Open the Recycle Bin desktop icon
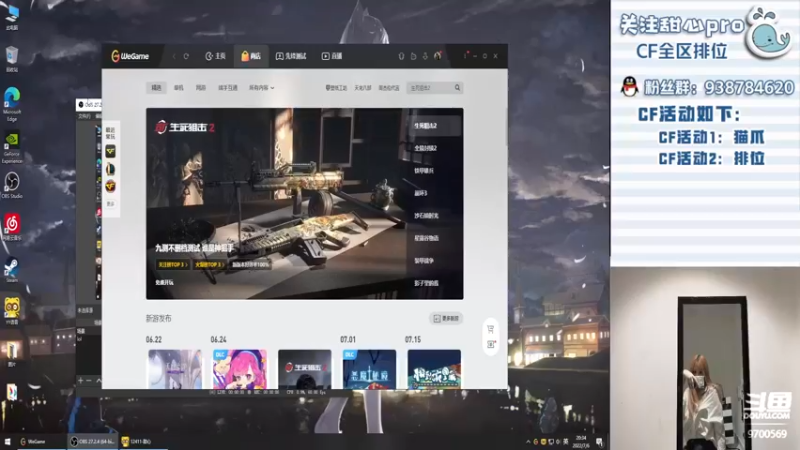This screenshot has width=800, height=450. tap(12, 59)
